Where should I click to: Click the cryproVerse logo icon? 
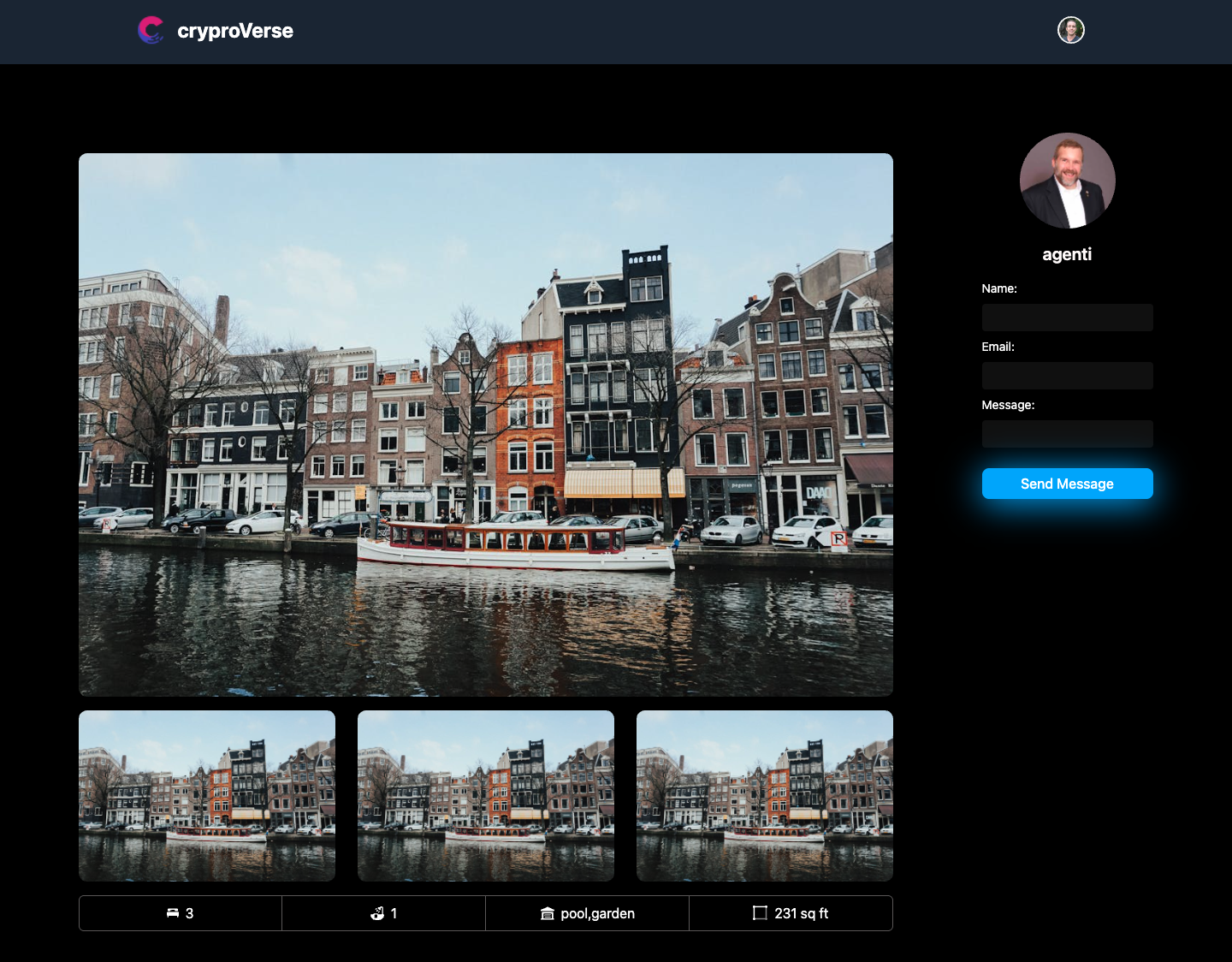(151, 30)
